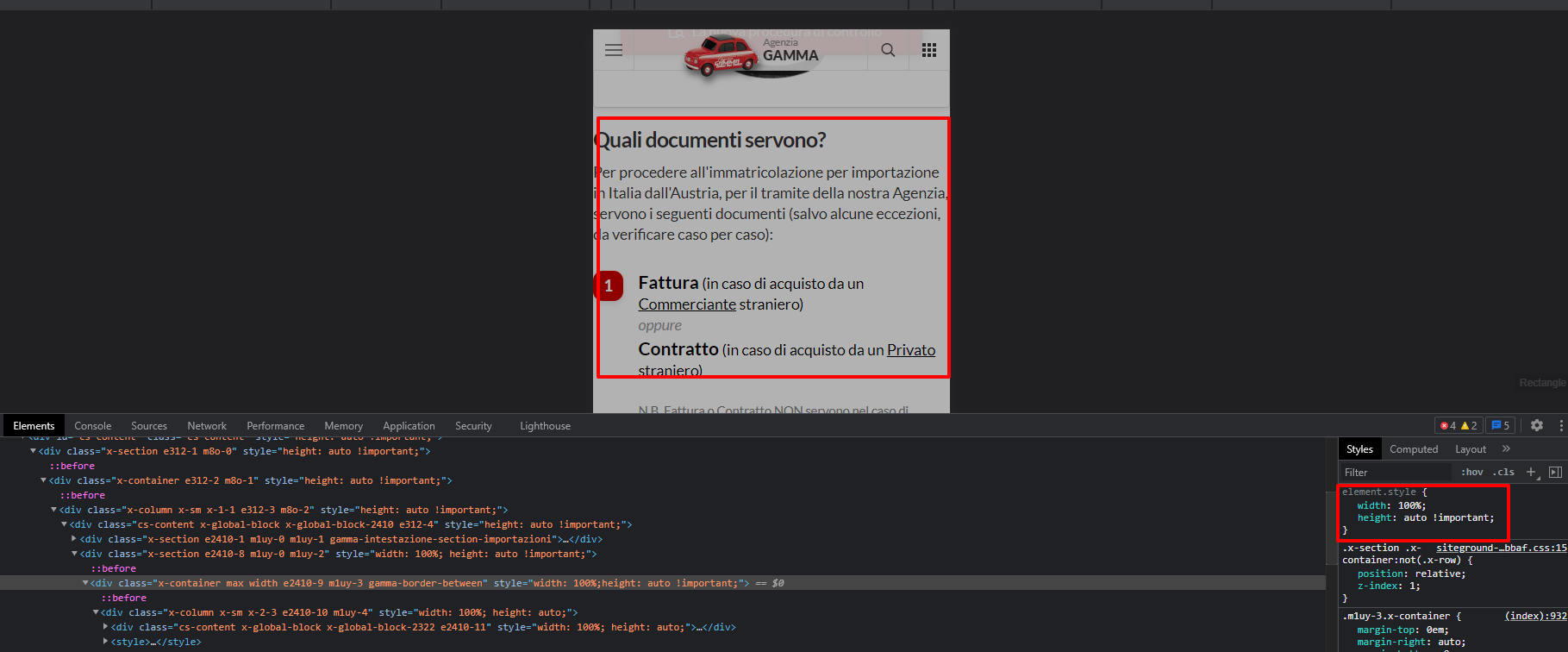Expand the style element node in the DOM tree

106,642
